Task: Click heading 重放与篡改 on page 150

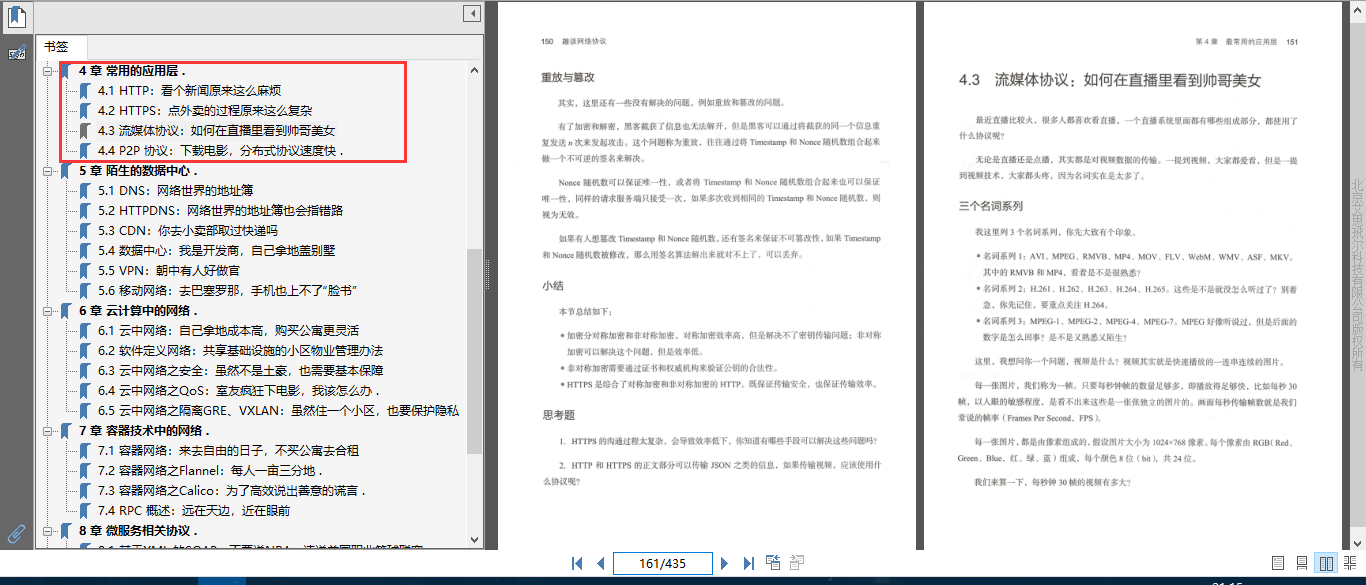Action: 568,77
